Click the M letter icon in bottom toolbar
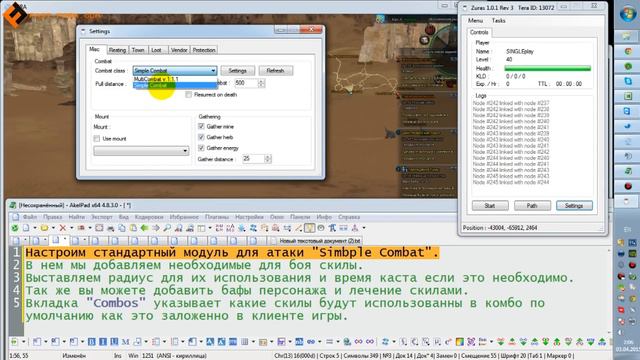640x360 pixels. click(x=126, y=342)
